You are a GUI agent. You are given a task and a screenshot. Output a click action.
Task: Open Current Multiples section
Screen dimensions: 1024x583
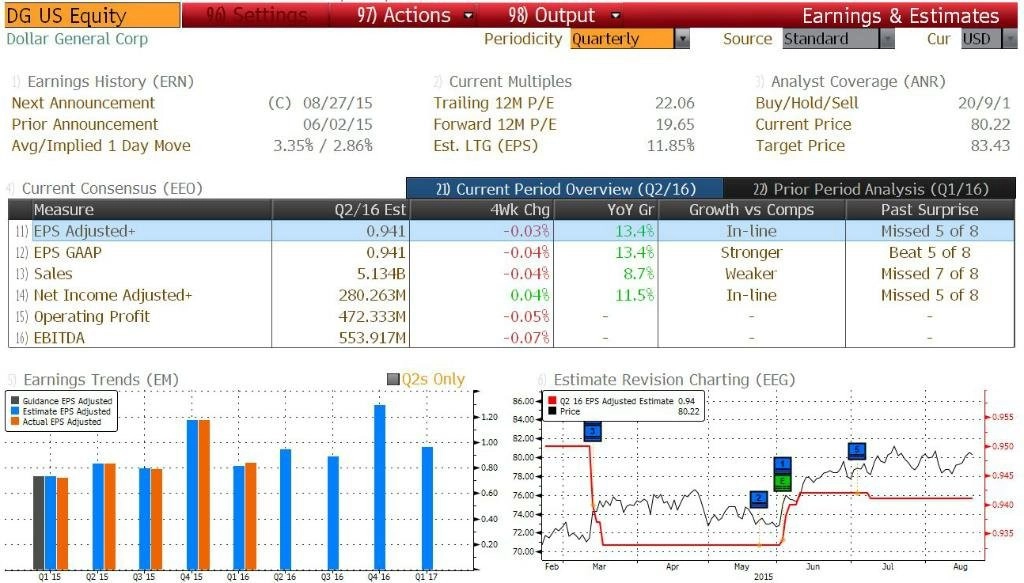(x=510, y=82)
